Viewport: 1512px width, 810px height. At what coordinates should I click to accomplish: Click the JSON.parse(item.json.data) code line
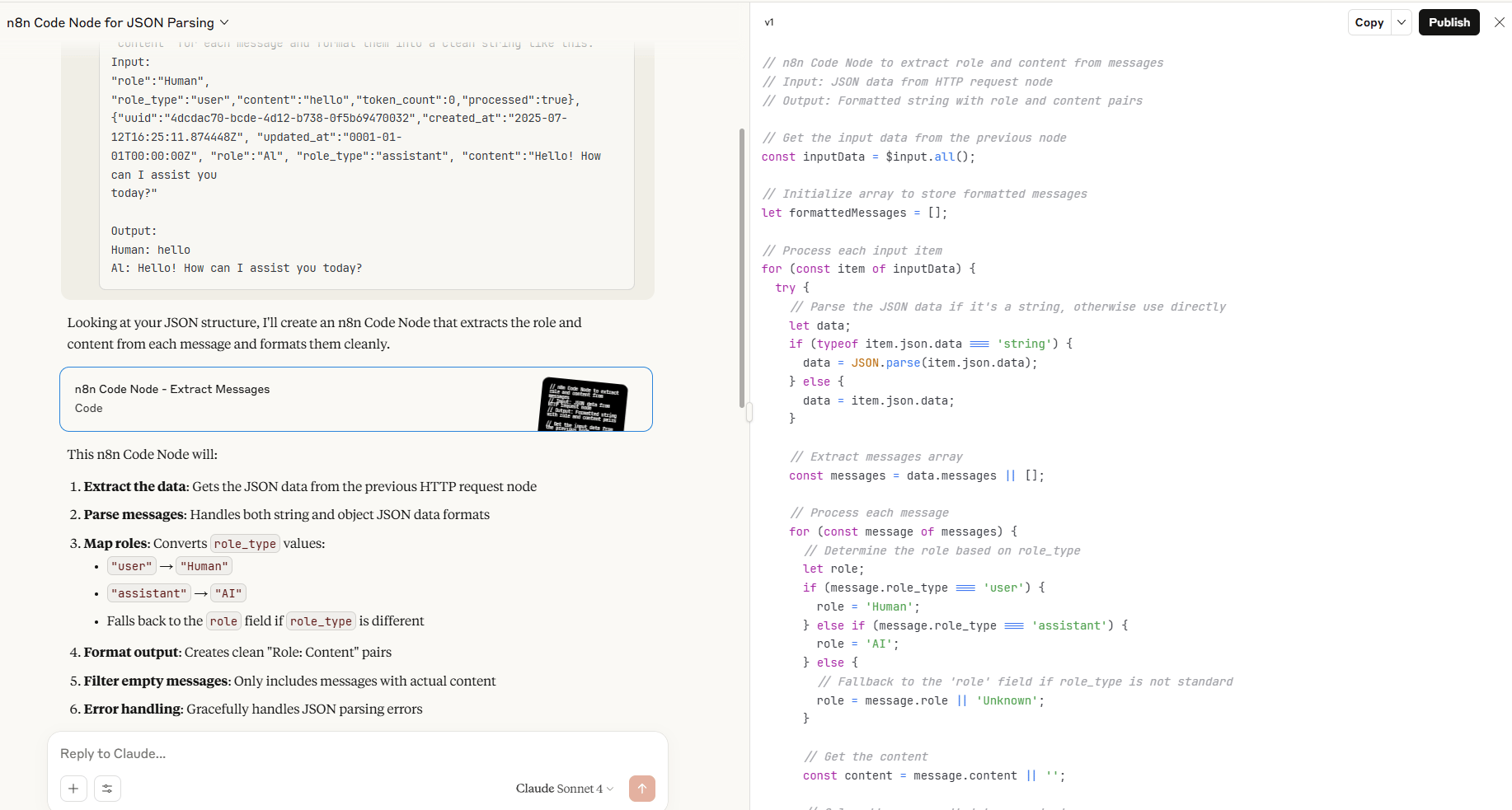point(920,363)
